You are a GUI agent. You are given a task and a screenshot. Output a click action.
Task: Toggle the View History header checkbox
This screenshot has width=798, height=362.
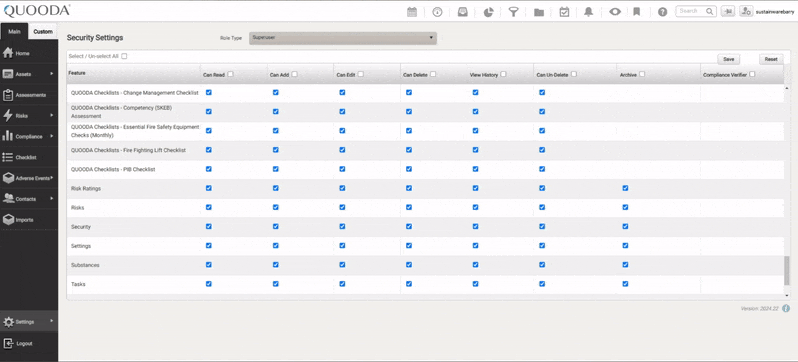[x=503, y=74]
